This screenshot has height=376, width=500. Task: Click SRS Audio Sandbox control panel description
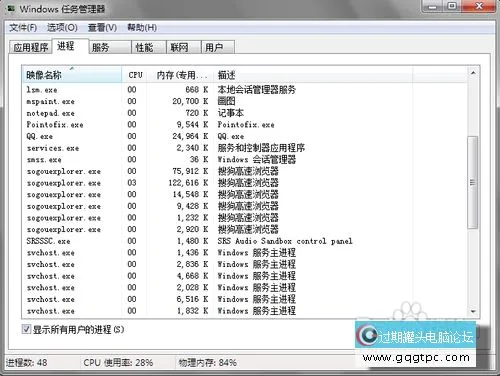coord(285,241)
